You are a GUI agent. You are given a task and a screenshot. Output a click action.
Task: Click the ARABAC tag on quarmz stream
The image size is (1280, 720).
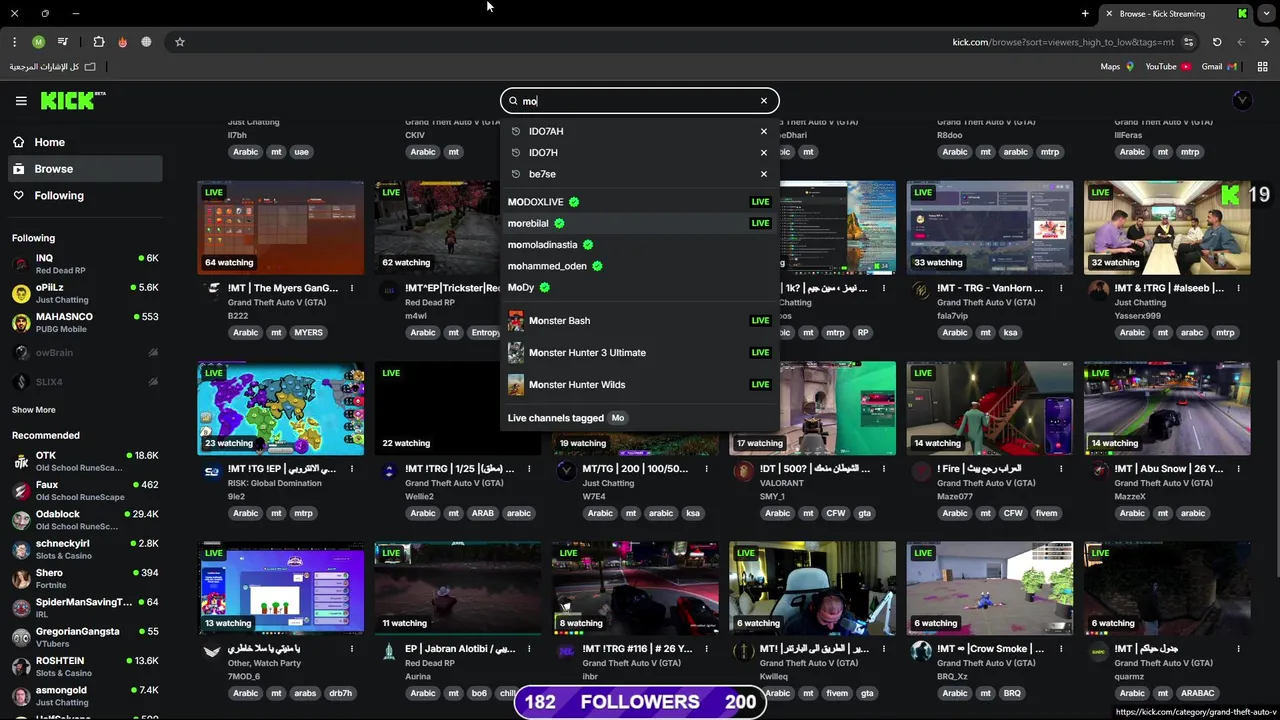[x=1197, y=693]
